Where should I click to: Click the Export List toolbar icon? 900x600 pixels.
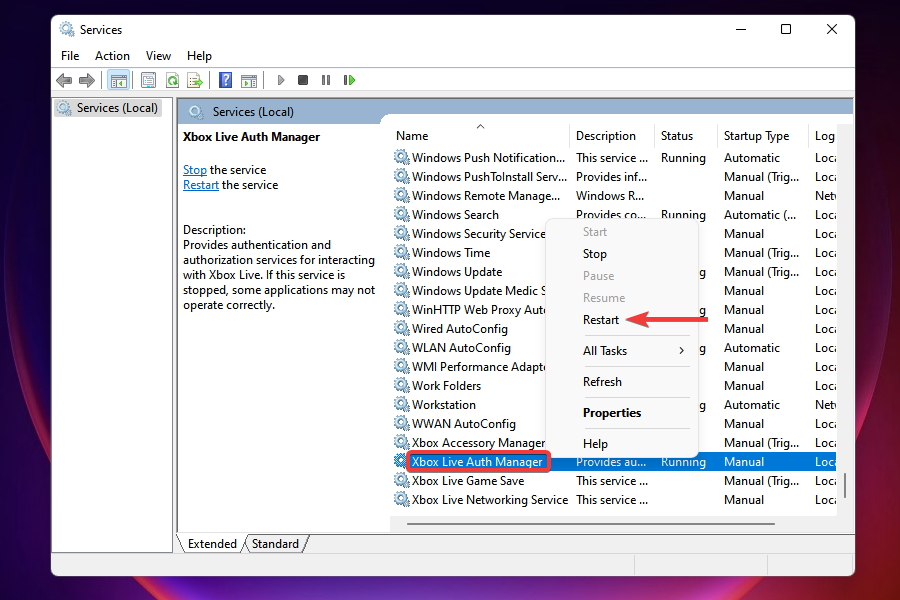coord(195,80)
